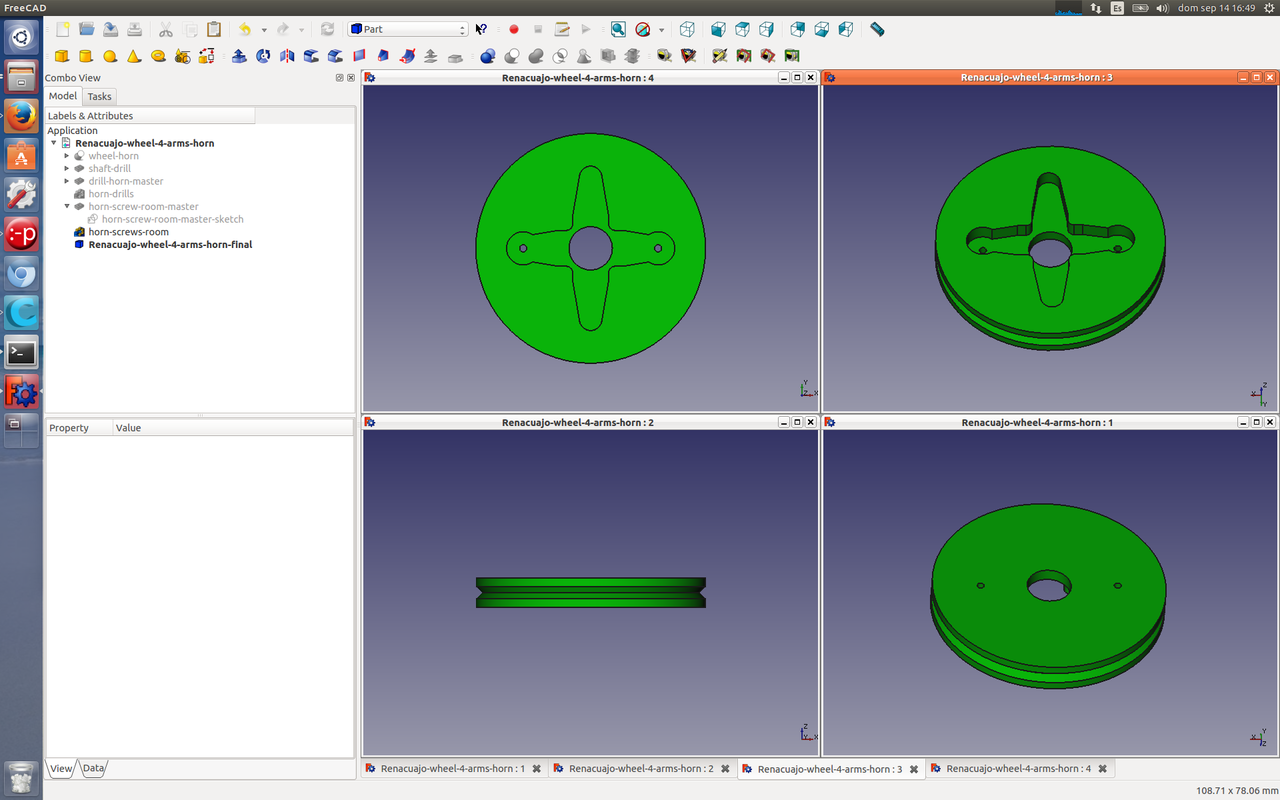Collapse the horn-screw-room-master node

point(67,207)
